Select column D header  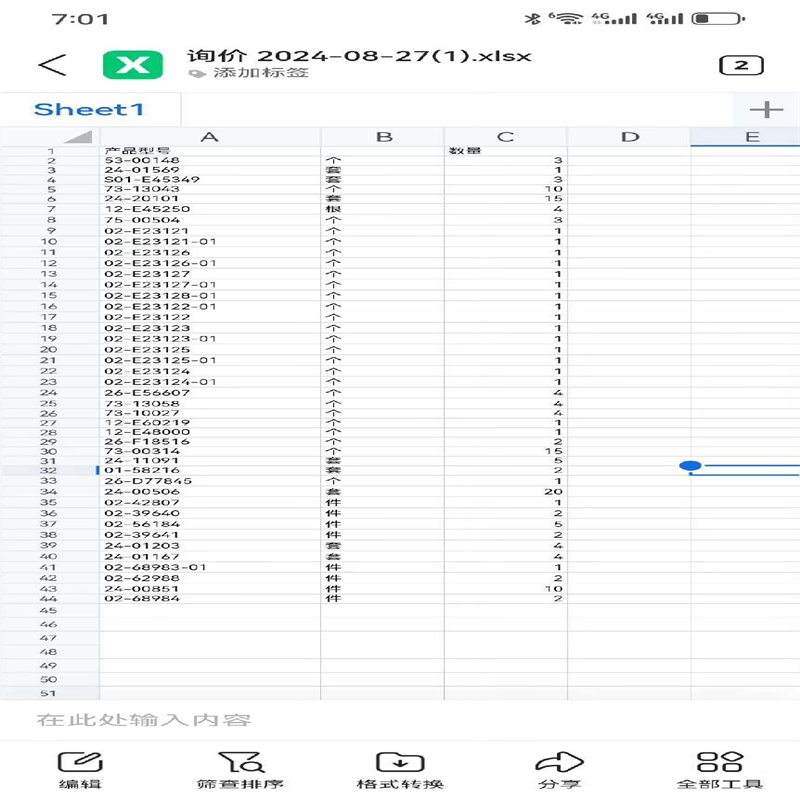point(629,137)
